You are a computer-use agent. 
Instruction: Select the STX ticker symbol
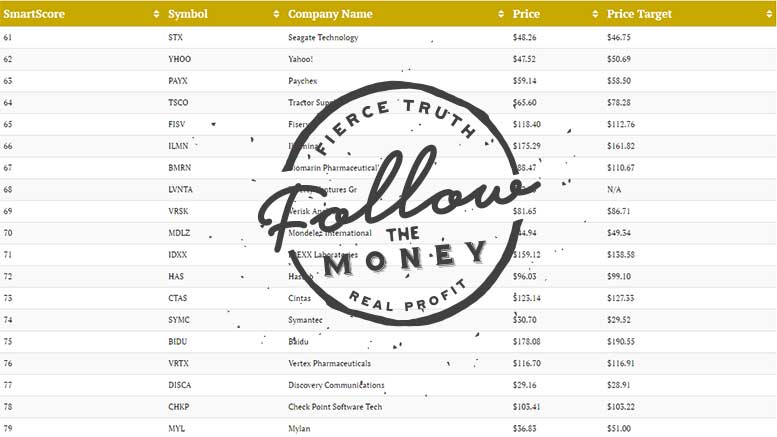(x=175, y=37)
